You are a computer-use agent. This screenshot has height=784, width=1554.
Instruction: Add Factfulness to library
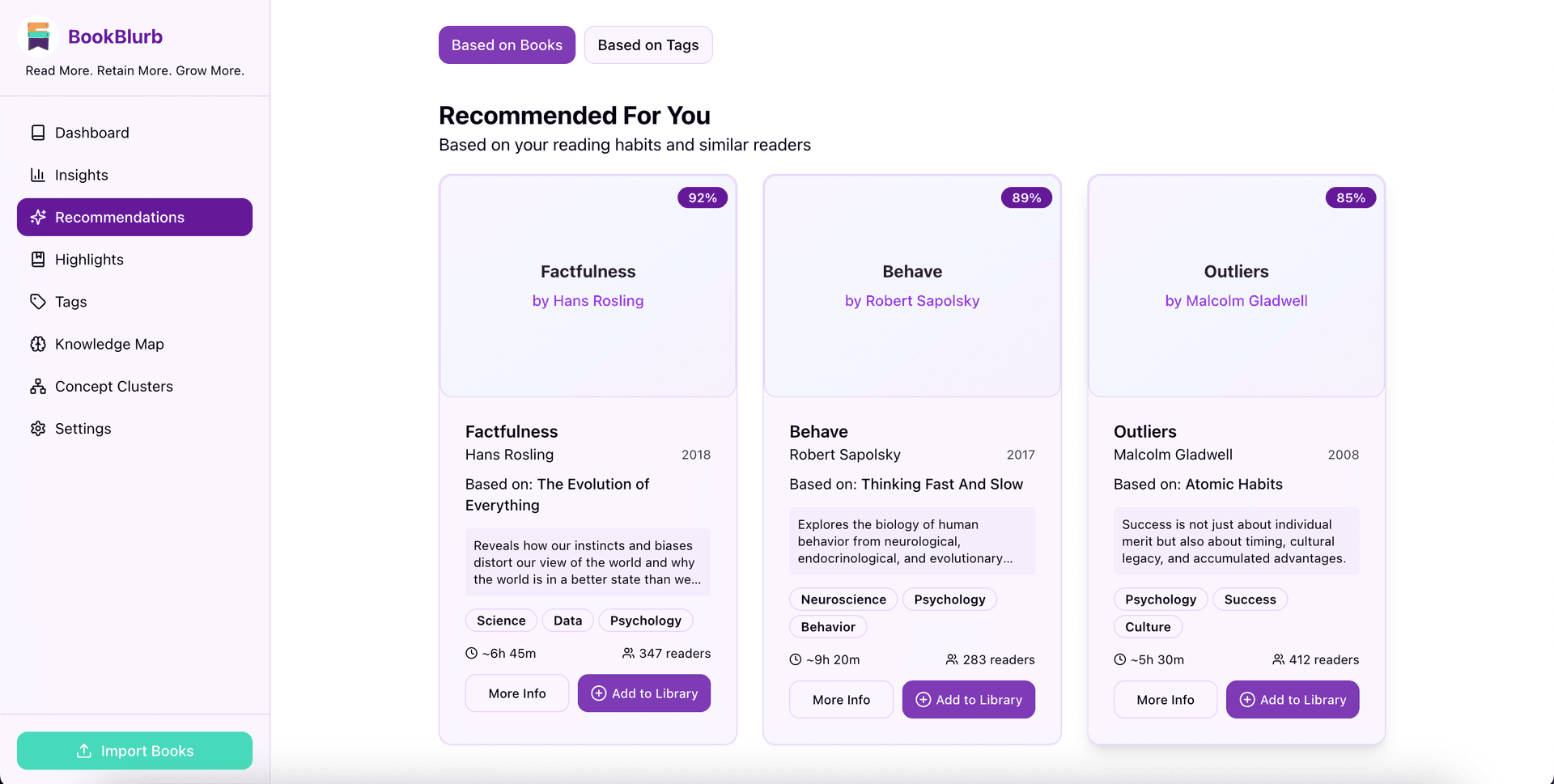(643, 693)
